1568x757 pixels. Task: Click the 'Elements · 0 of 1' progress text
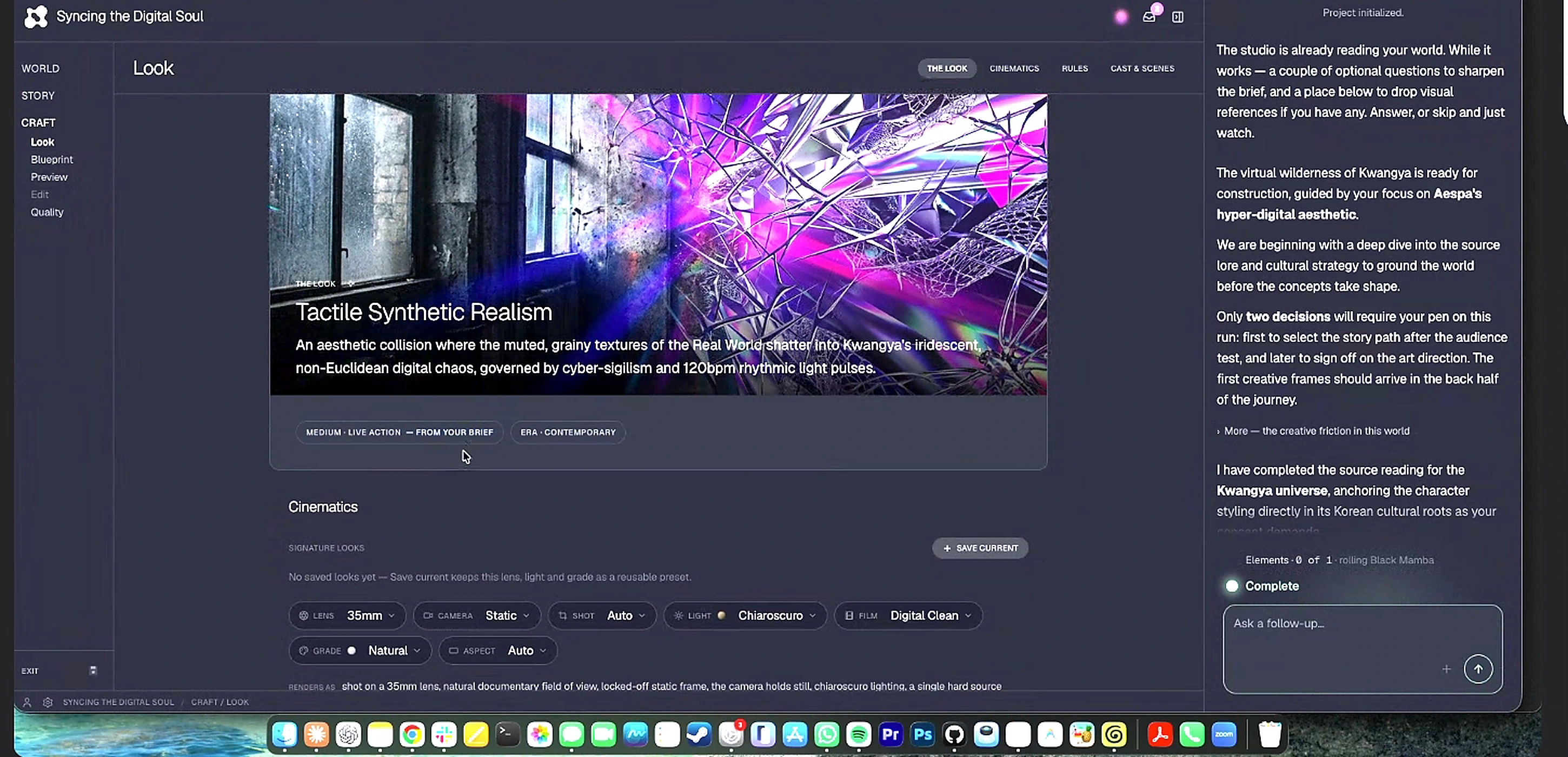(1289, 560)
